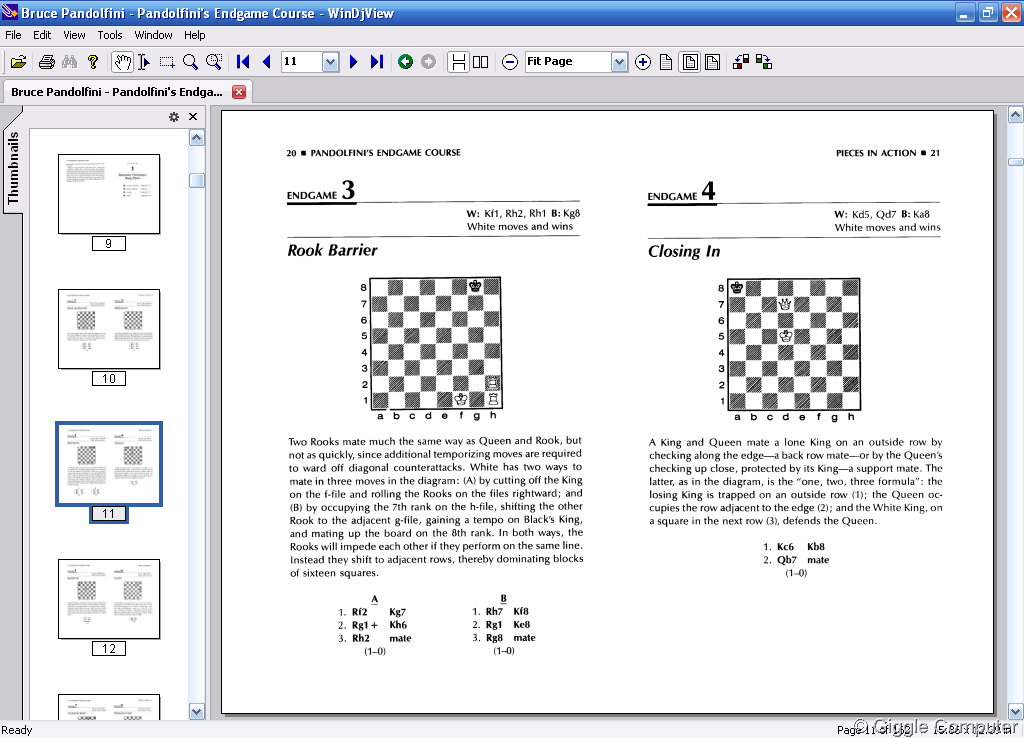
Task: Select the rectangle selection tool
Action: (x=167, y=62)
